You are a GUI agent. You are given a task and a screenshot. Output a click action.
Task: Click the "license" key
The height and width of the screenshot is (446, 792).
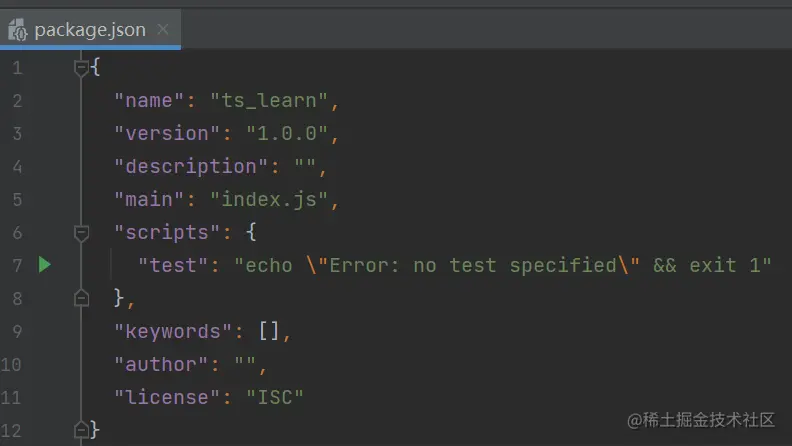pyautogui.click(x=167, y=398)
